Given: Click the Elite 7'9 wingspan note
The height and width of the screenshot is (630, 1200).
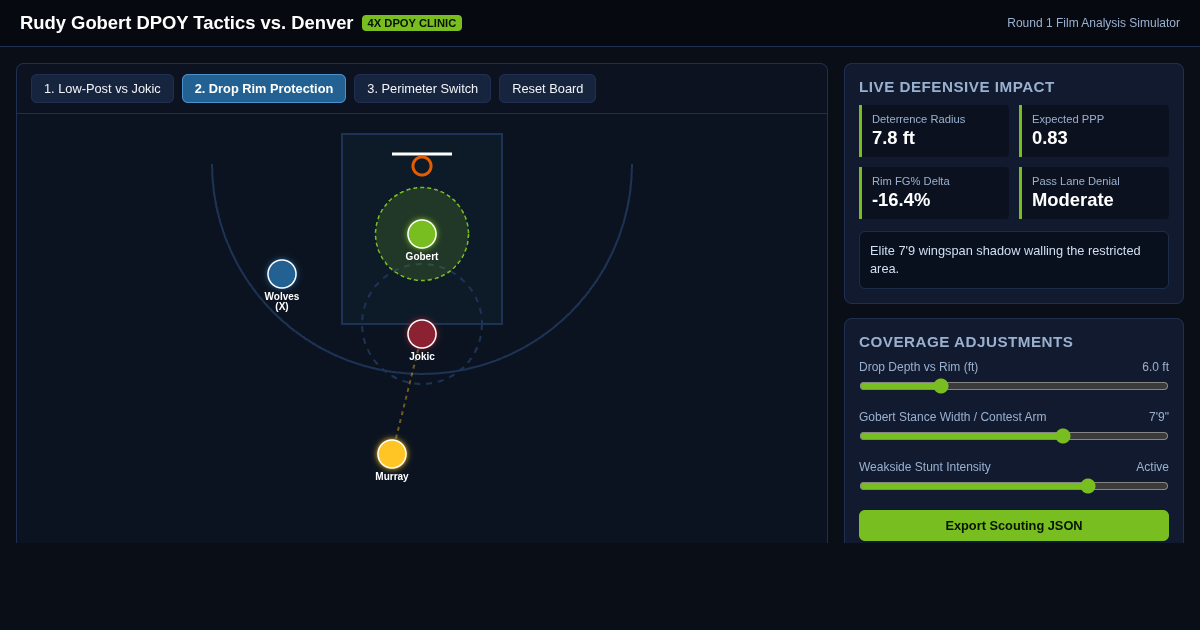Looking at the screenshot, I should pos(1014,260).
